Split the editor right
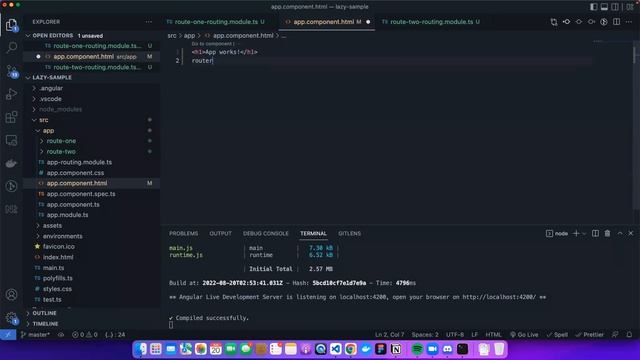 (x=616, y=22)
